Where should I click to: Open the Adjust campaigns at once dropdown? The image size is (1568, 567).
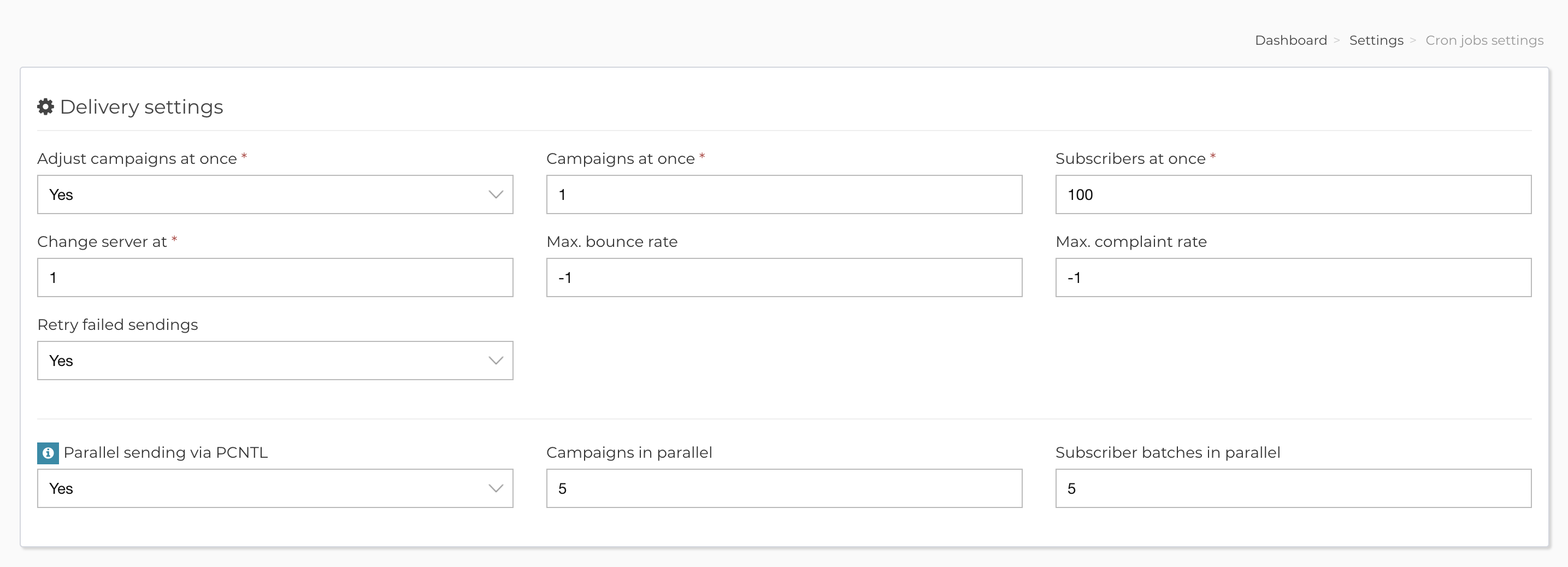tap(275, 194)
